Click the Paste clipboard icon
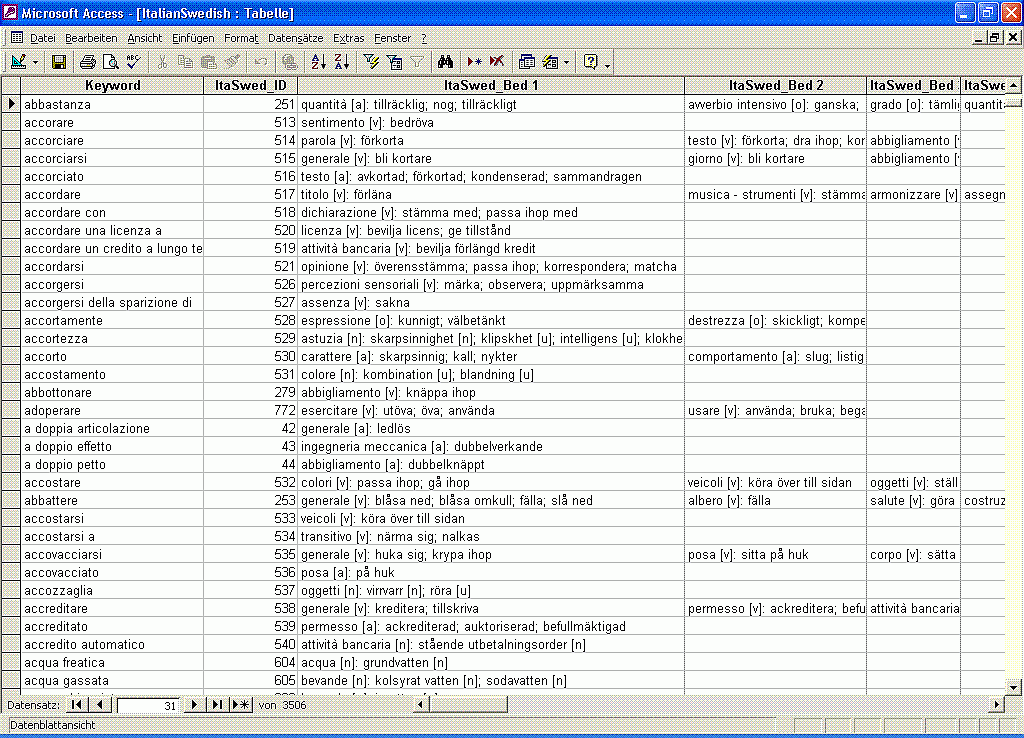1024x738 pixels. [208, 62]
